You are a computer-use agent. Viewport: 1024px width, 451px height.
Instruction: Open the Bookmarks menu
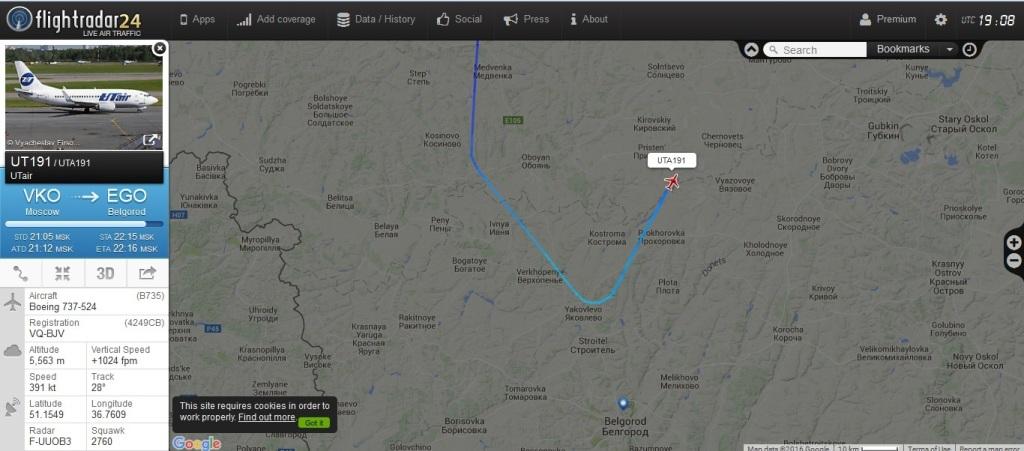pyautogui.click(x=903, y=50)
